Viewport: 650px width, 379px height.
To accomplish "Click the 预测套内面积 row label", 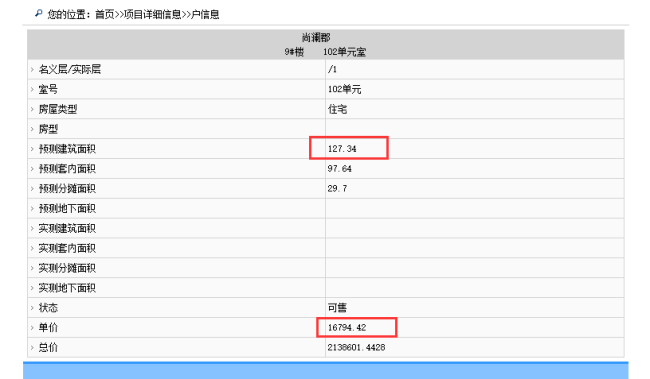I will pyautogui.click(x=67, y=169).
